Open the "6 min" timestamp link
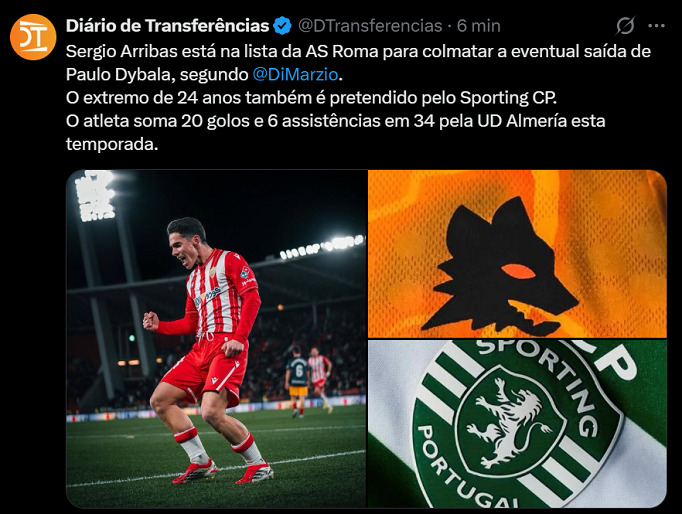 click(478, 26)
